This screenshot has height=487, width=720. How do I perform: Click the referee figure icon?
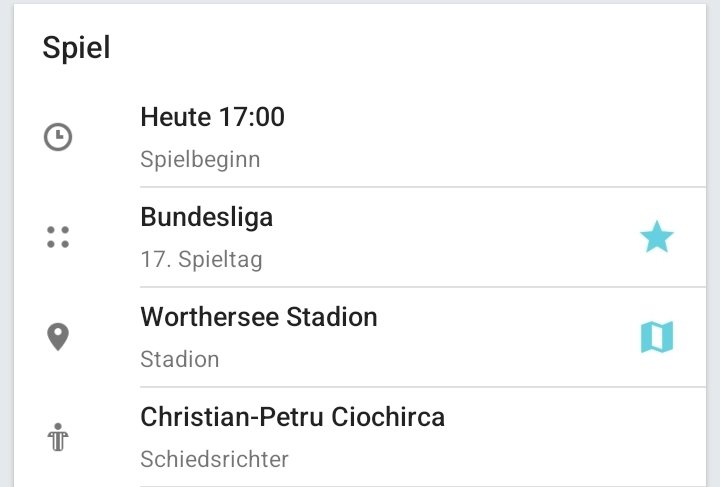click(58, 437)
